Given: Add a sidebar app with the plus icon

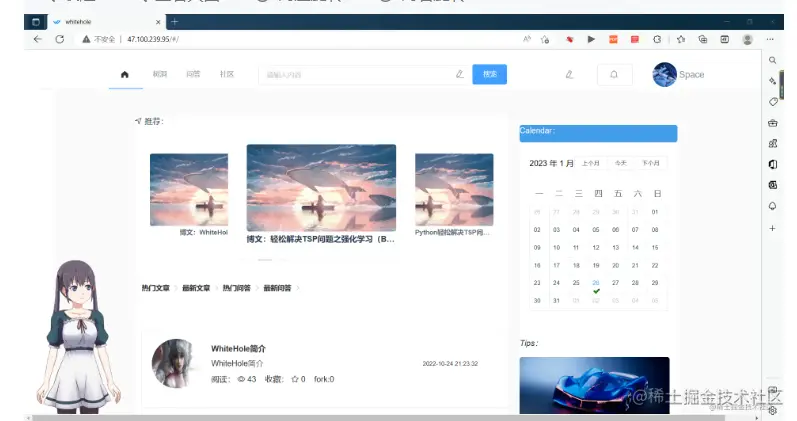Looking at the screenshot, I should point(773,228).
